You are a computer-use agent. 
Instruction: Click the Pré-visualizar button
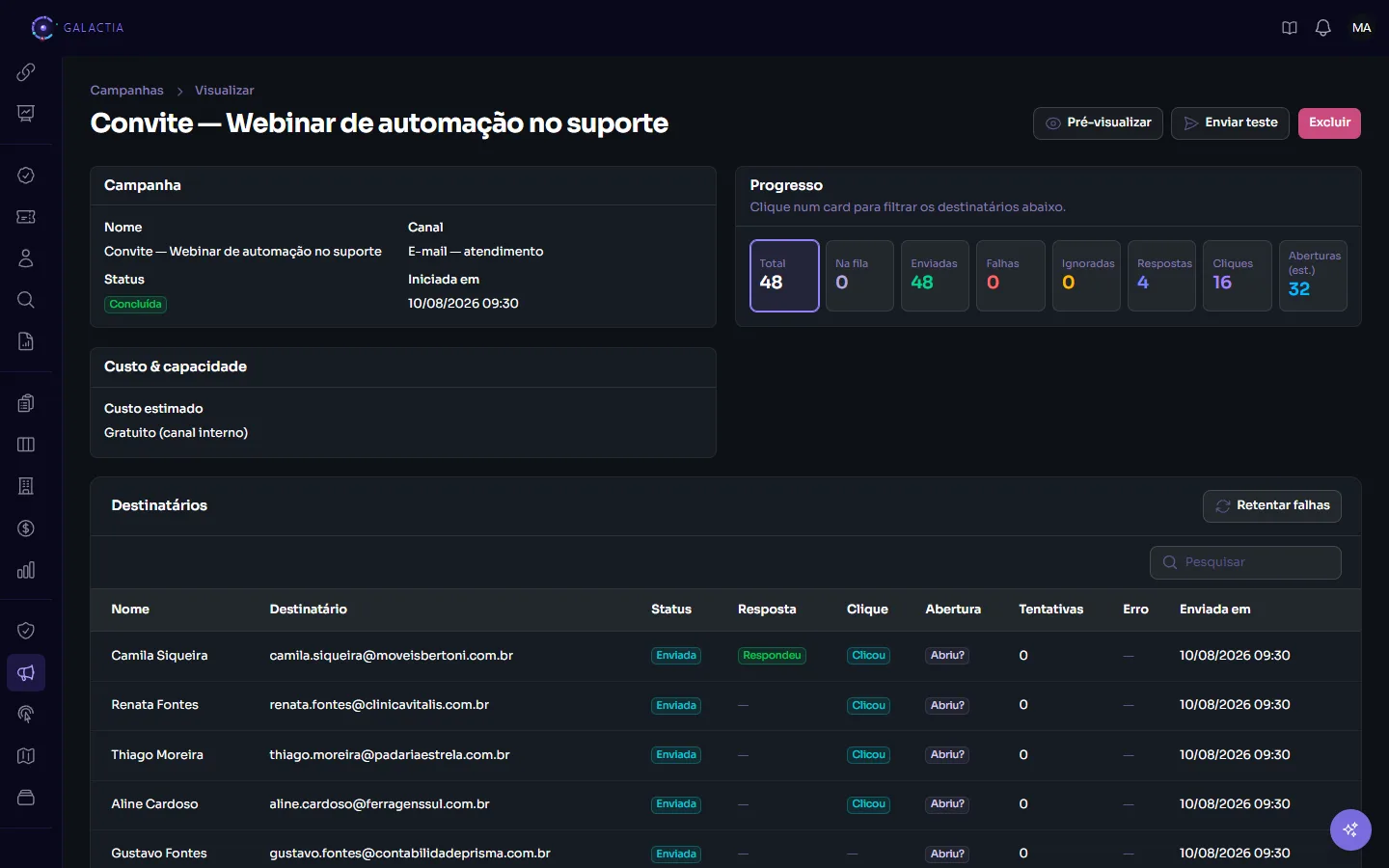1098,123
